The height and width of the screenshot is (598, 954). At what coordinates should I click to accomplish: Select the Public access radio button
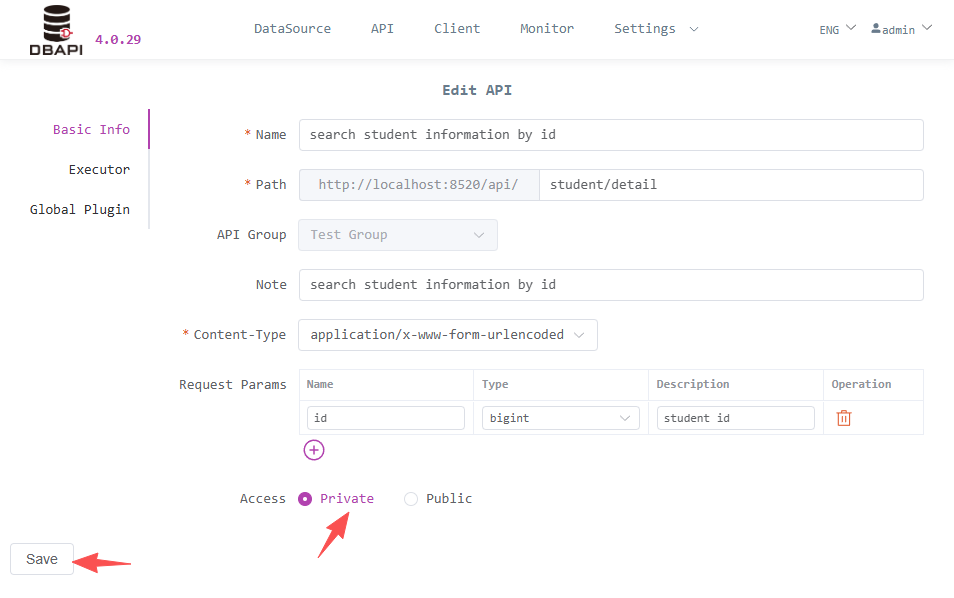[411, 498]
